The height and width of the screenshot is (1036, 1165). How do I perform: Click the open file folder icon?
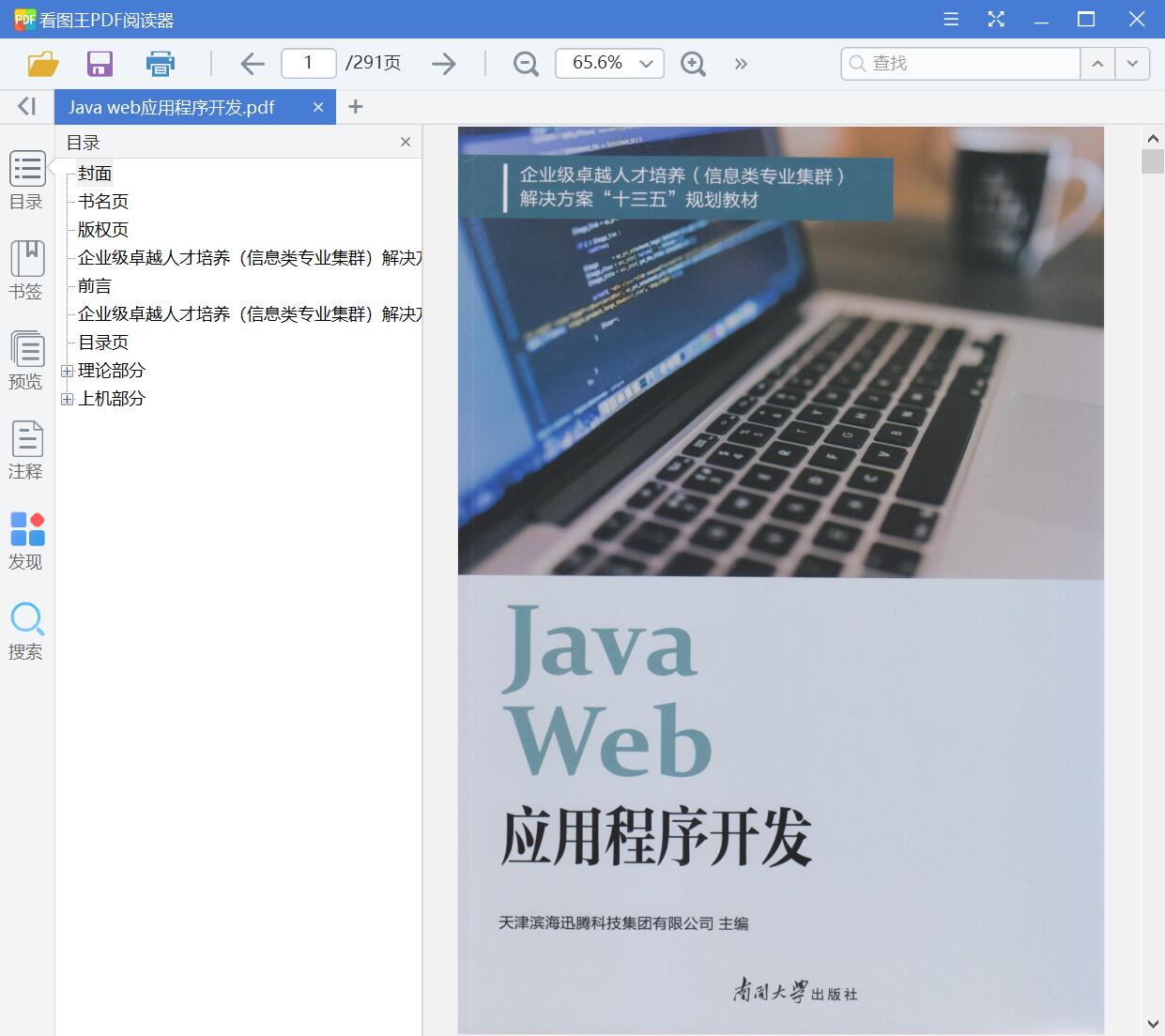coord(43,64)
